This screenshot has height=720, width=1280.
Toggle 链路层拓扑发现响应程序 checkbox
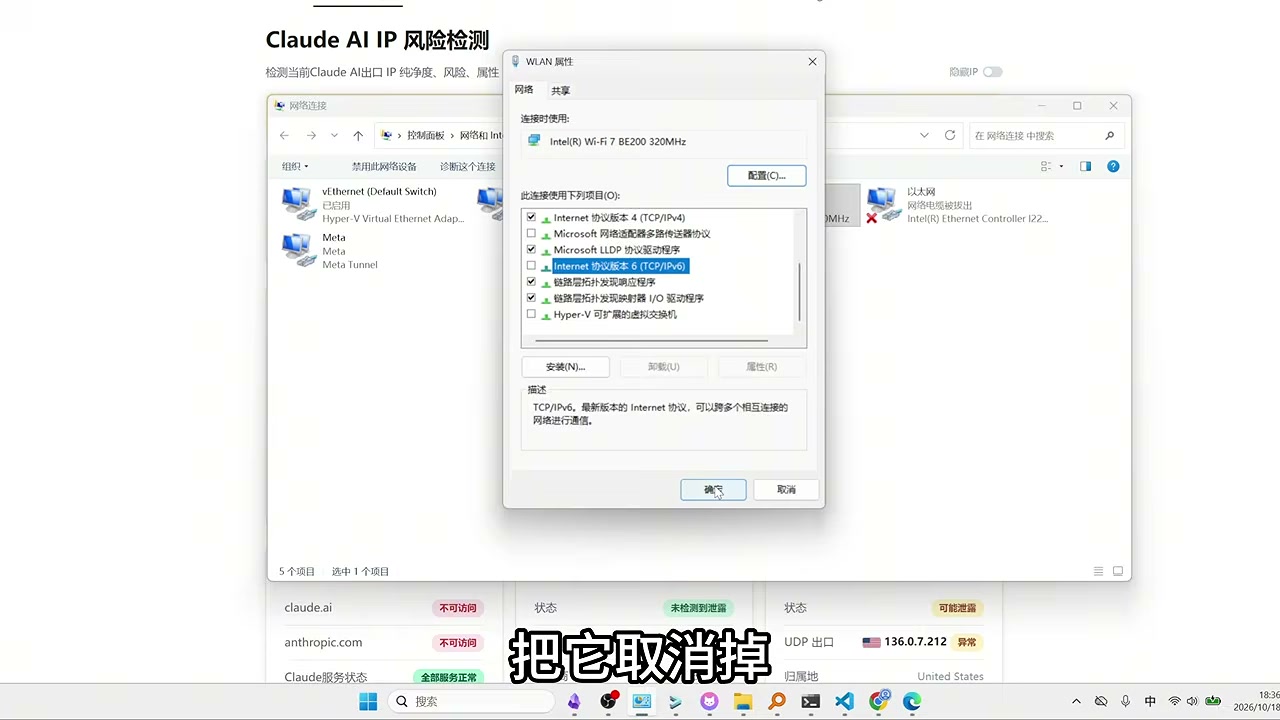(531, 282)
